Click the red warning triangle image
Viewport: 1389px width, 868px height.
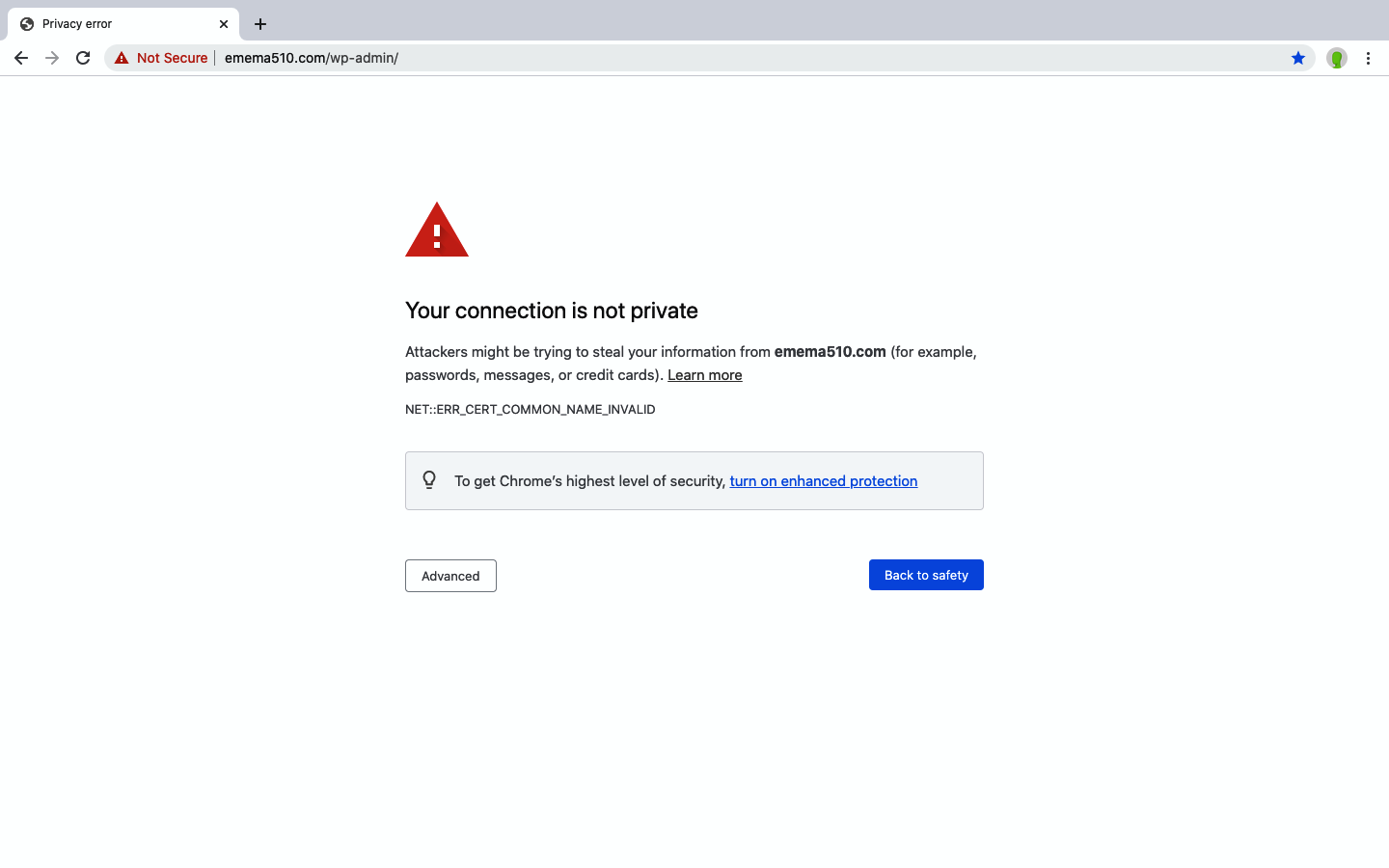point(437,231)
